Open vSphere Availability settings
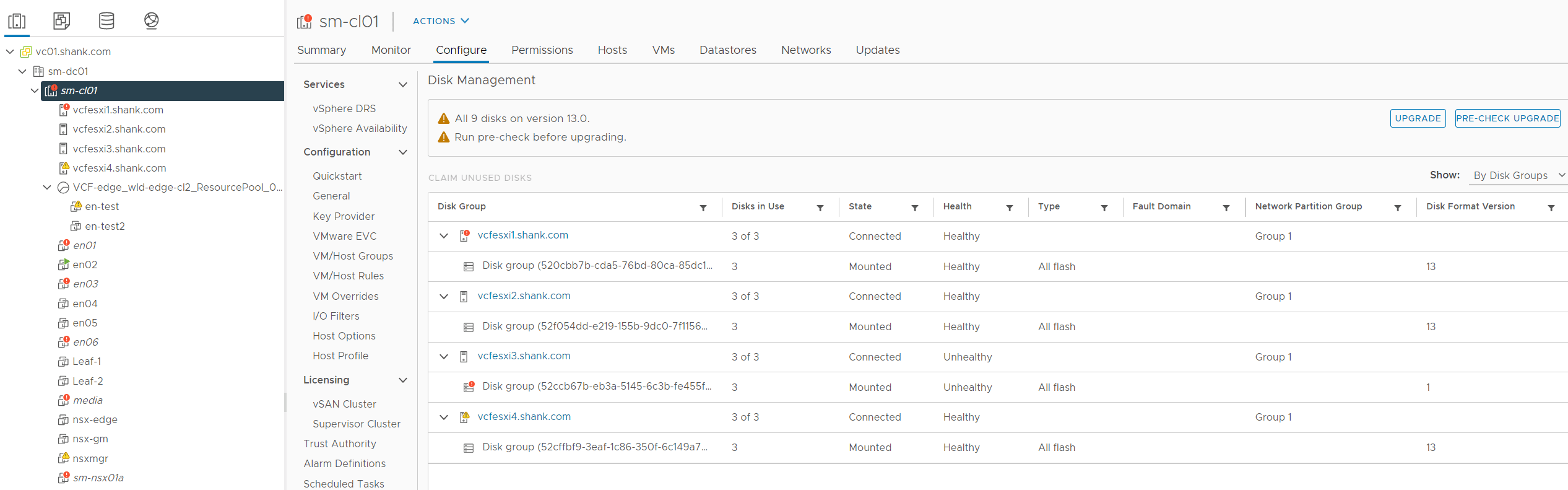The height and width of the screenshot is (490, 1568). click(x=360, y=128)
